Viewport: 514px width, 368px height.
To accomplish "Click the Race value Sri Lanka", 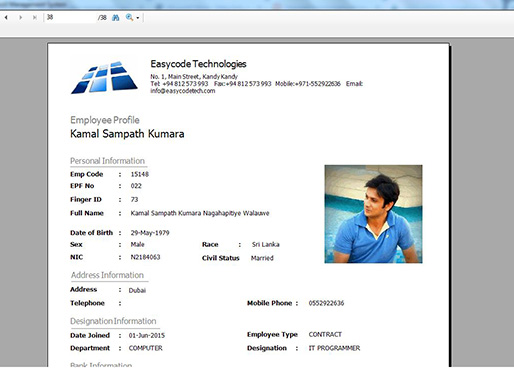I will (266, 244).
